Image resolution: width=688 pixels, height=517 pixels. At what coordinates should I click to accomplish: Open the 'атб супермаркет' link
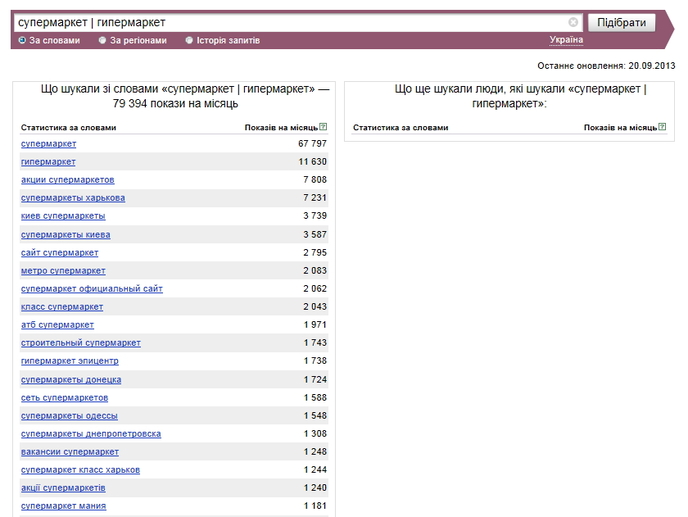point(57,325)
